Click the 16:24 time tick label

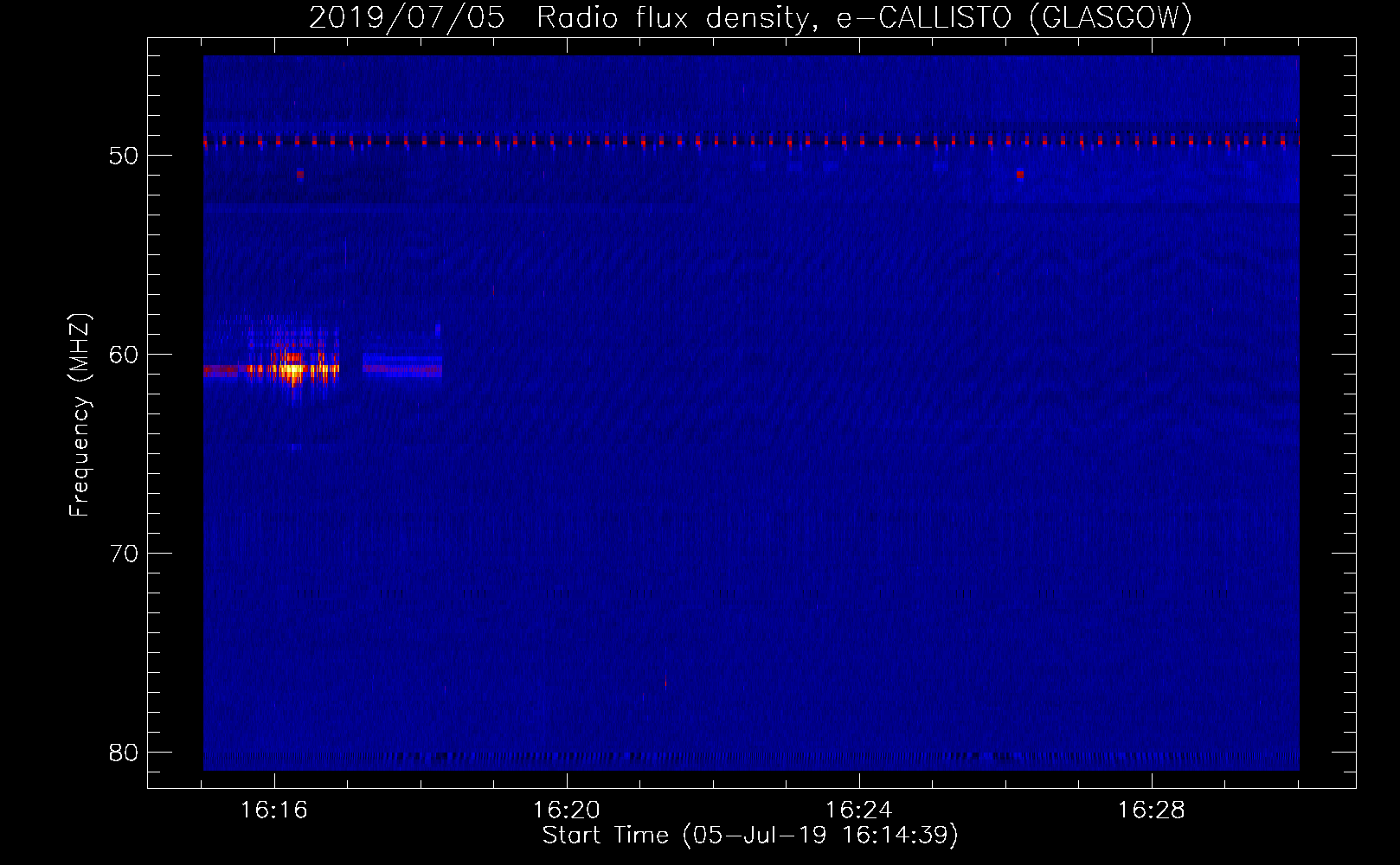(859, 811)
